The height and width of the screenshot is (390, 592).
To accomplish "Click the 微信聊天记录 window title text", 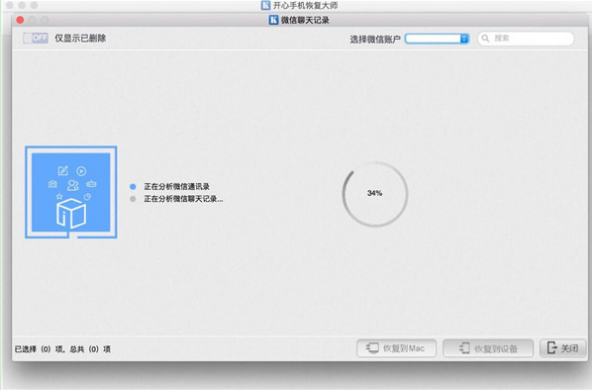I will 305,20.
